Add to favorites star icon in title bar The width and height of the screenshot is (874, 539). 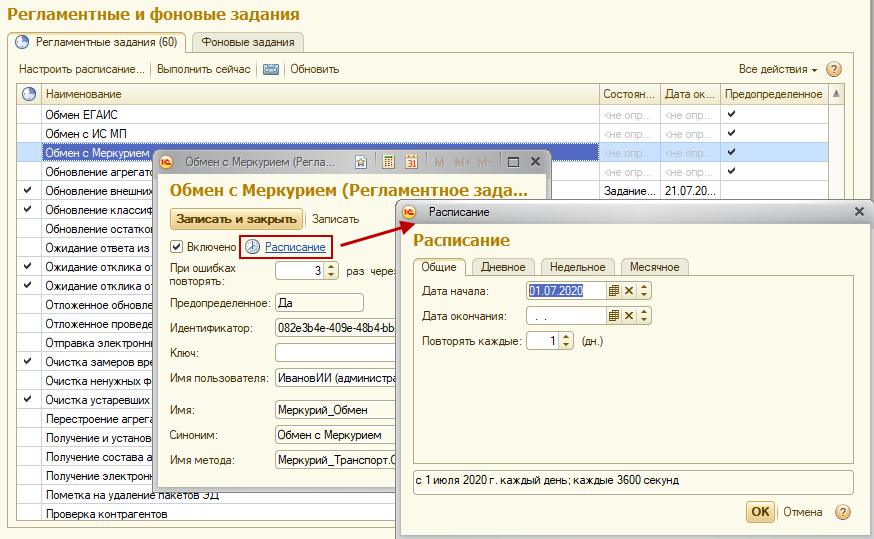(361, 162)
